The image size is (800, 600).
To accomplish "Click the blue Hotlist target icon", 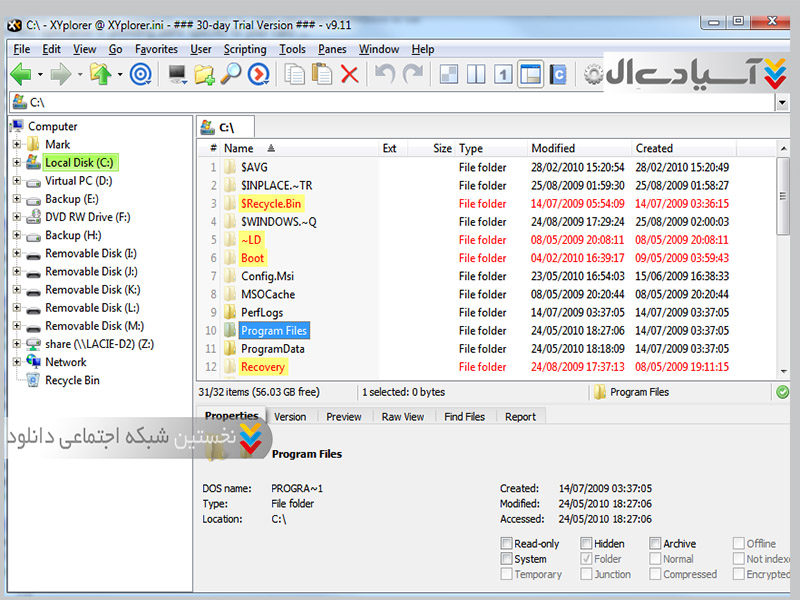I will (x=141, y=74).
